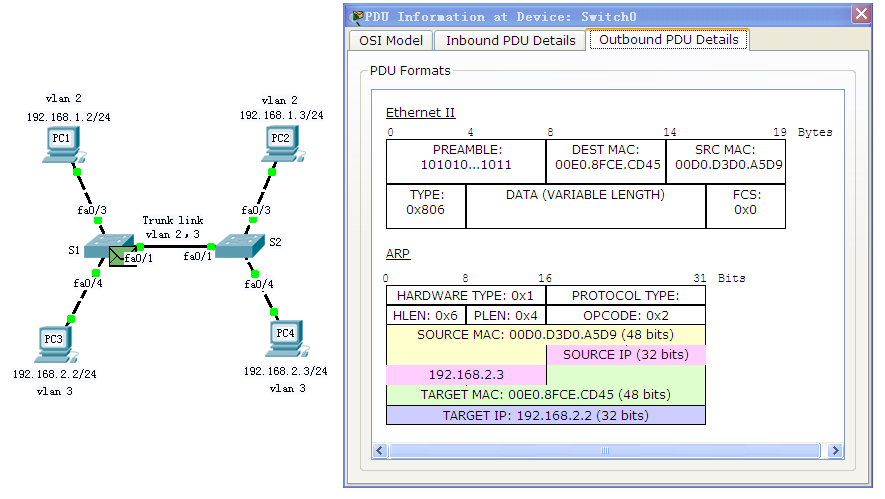Click the fa0/4 port label near S1
The width and height of the screenshot is (885, 499).
88,283
